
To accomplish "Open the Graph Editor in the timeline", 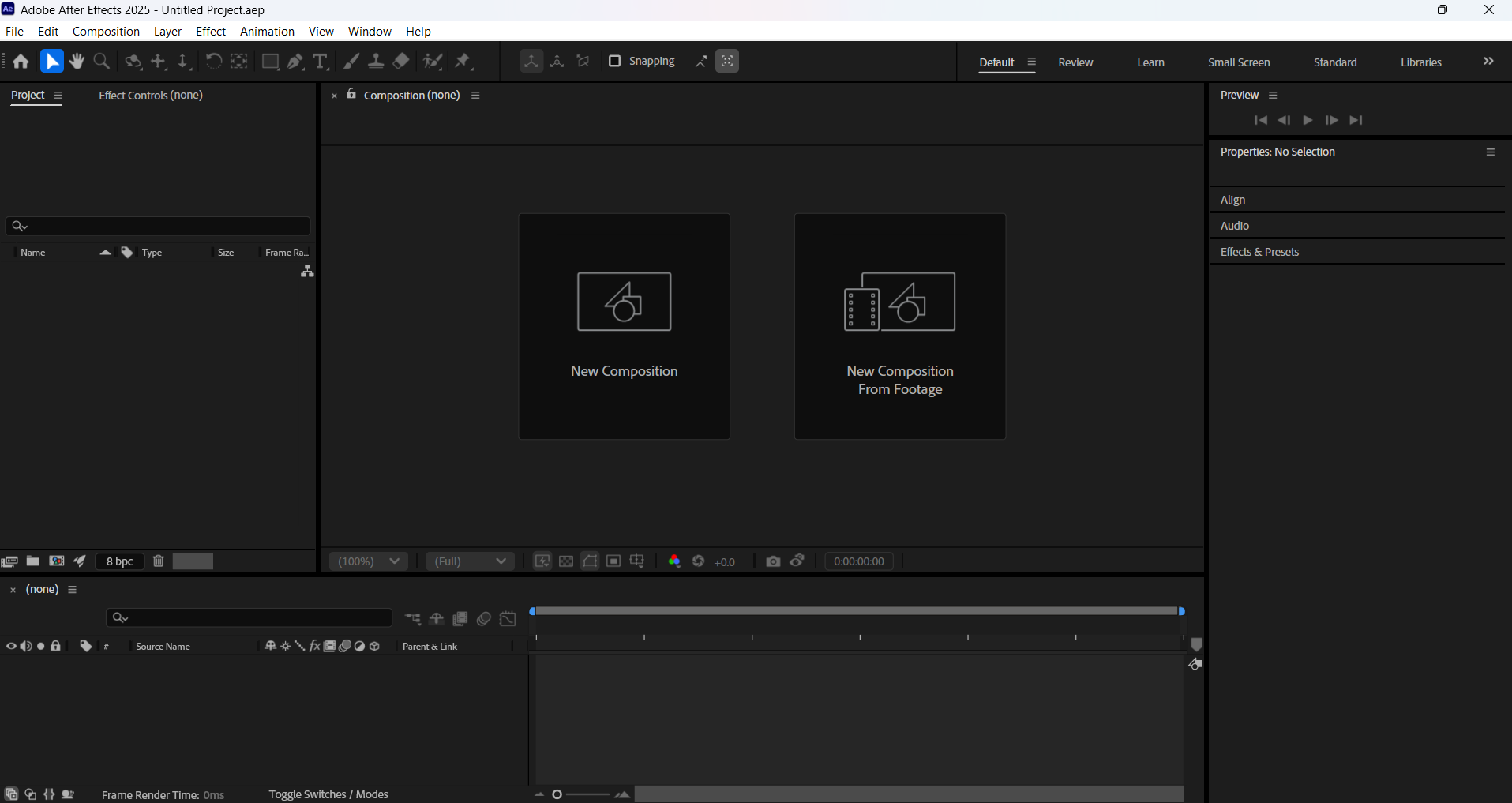I will pyautogui.click(x=508, y=619).
